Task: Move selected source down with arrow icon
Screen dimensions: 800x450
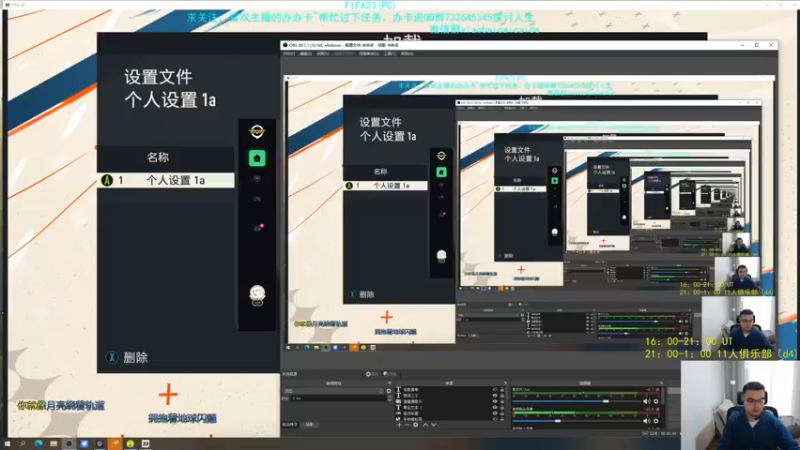Action: point(434,424)
